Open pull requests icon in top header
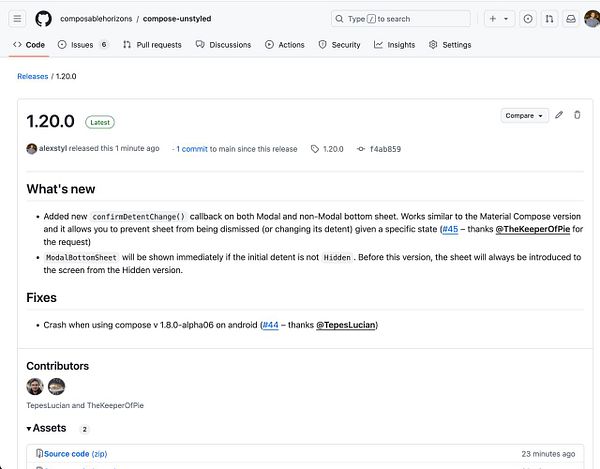Image resolution: width=600 pixels, height=469 pixels. [x=549, y=19]
